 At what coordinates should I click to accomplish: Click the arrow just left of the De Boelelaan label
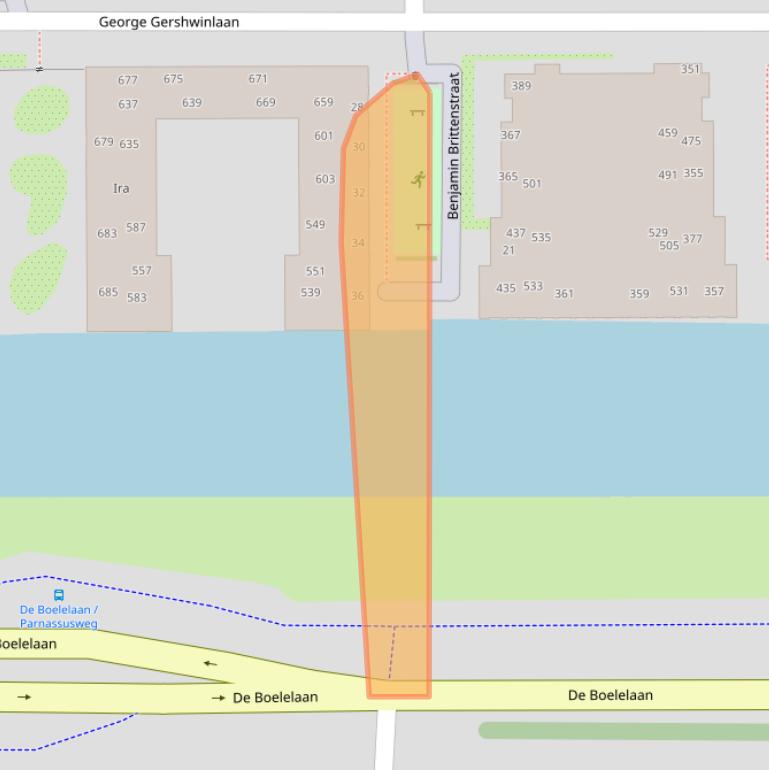click(x=218, y=698)
